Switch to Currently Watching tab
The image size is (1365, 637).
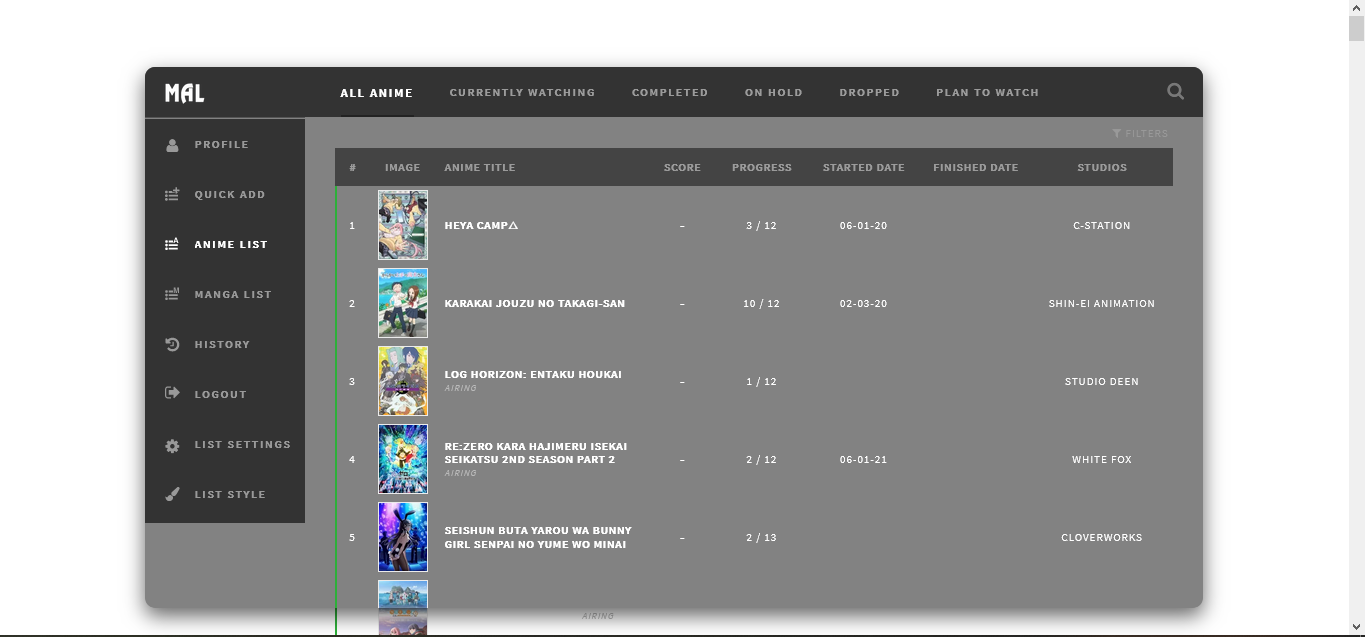pyautogui.click(x=522, y=93)
